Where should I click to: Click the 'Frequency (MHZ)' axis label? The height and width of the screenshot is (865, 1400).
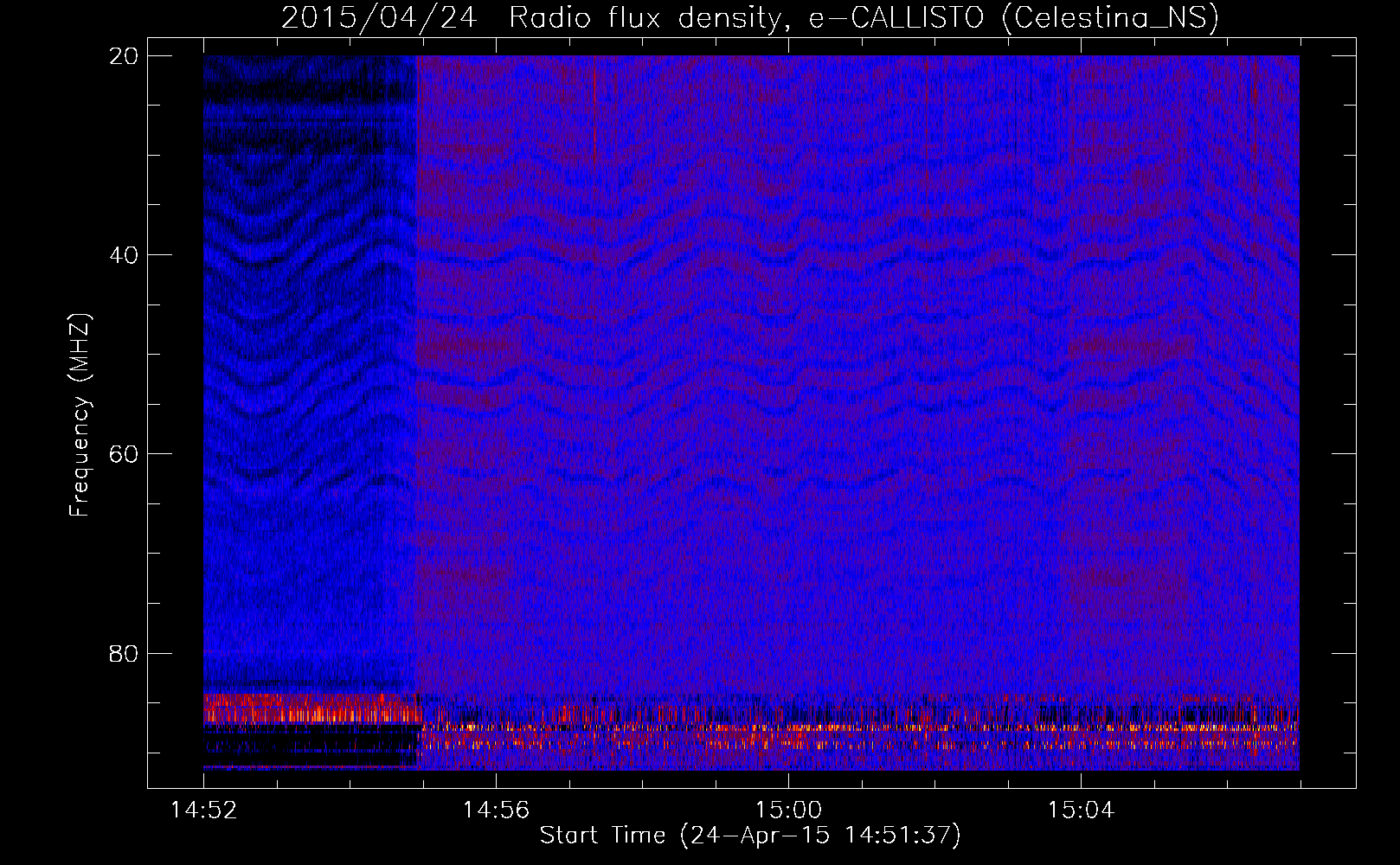[x=80, y=415]
